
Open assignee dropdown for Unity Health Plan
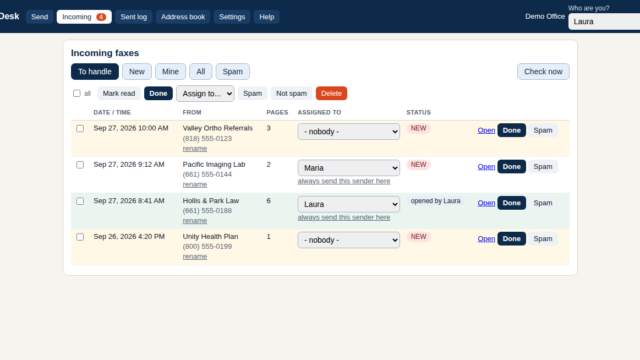[349, 240]
